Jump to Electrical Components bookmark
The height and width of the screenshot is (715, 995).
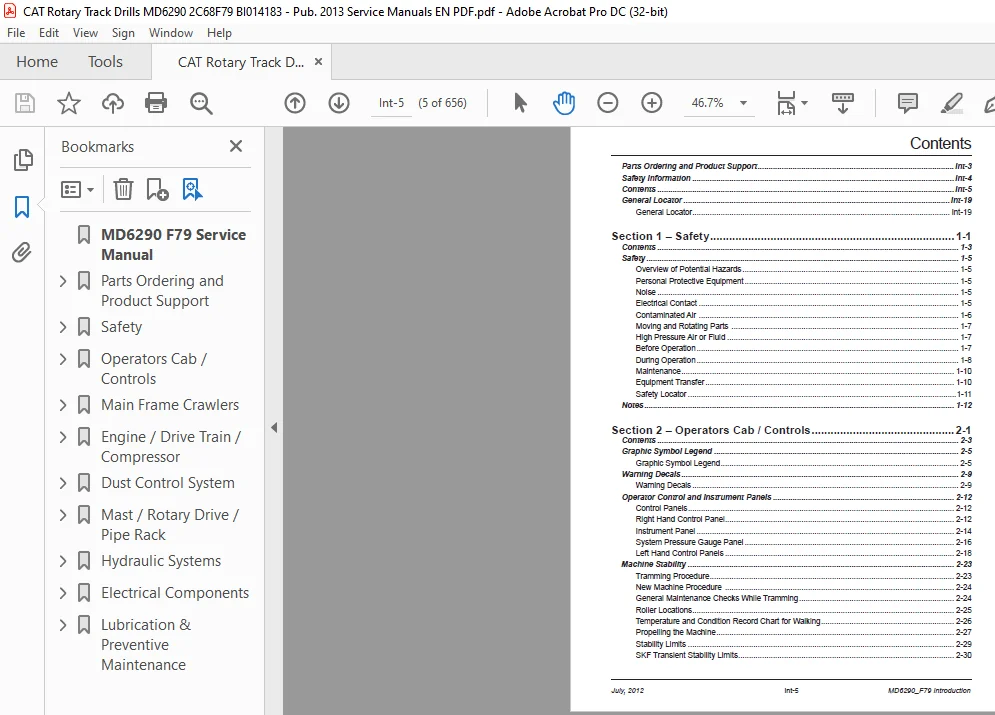click(175, 593)
